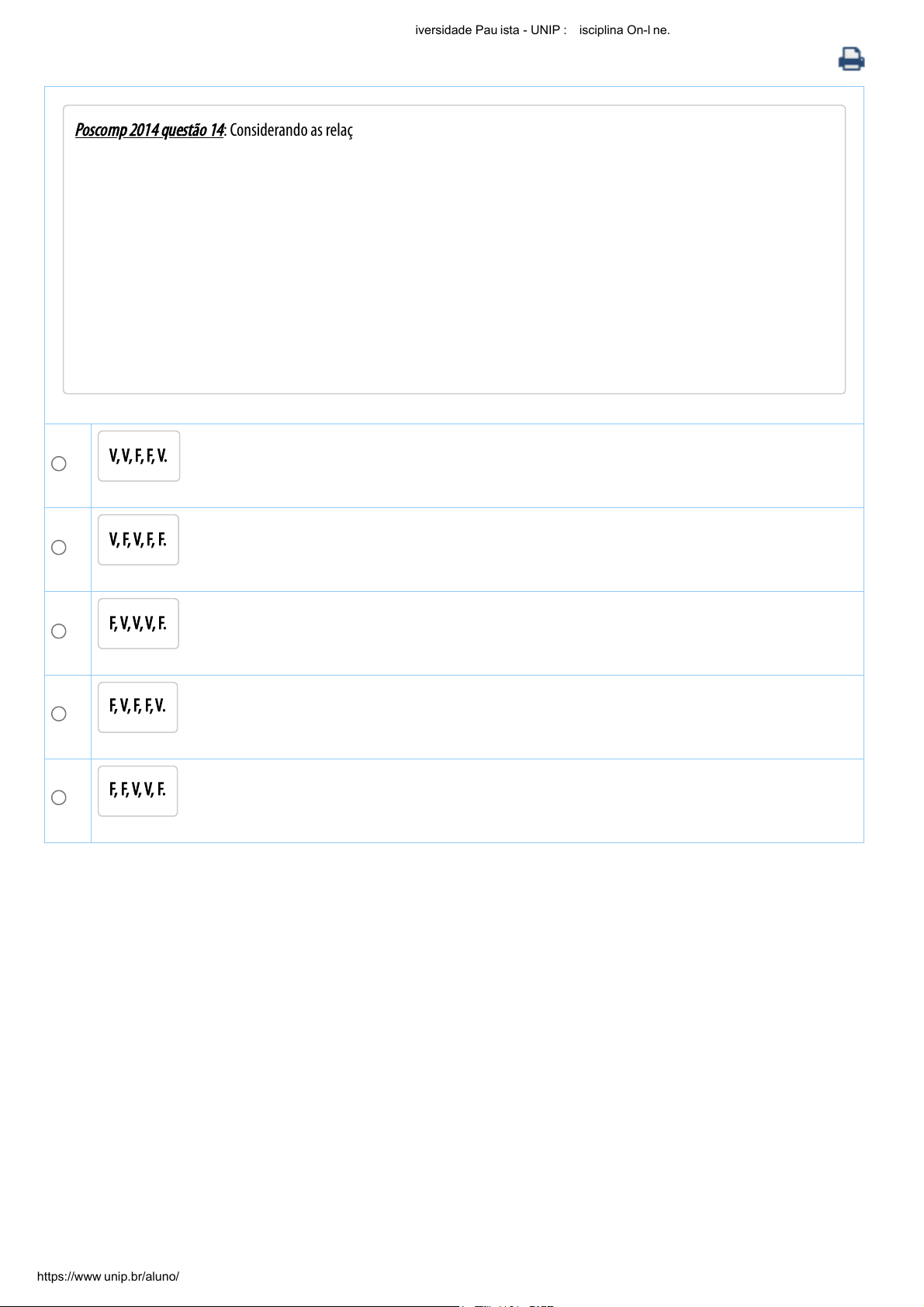Click empty space right of last answer box

(x=520, y=799)
